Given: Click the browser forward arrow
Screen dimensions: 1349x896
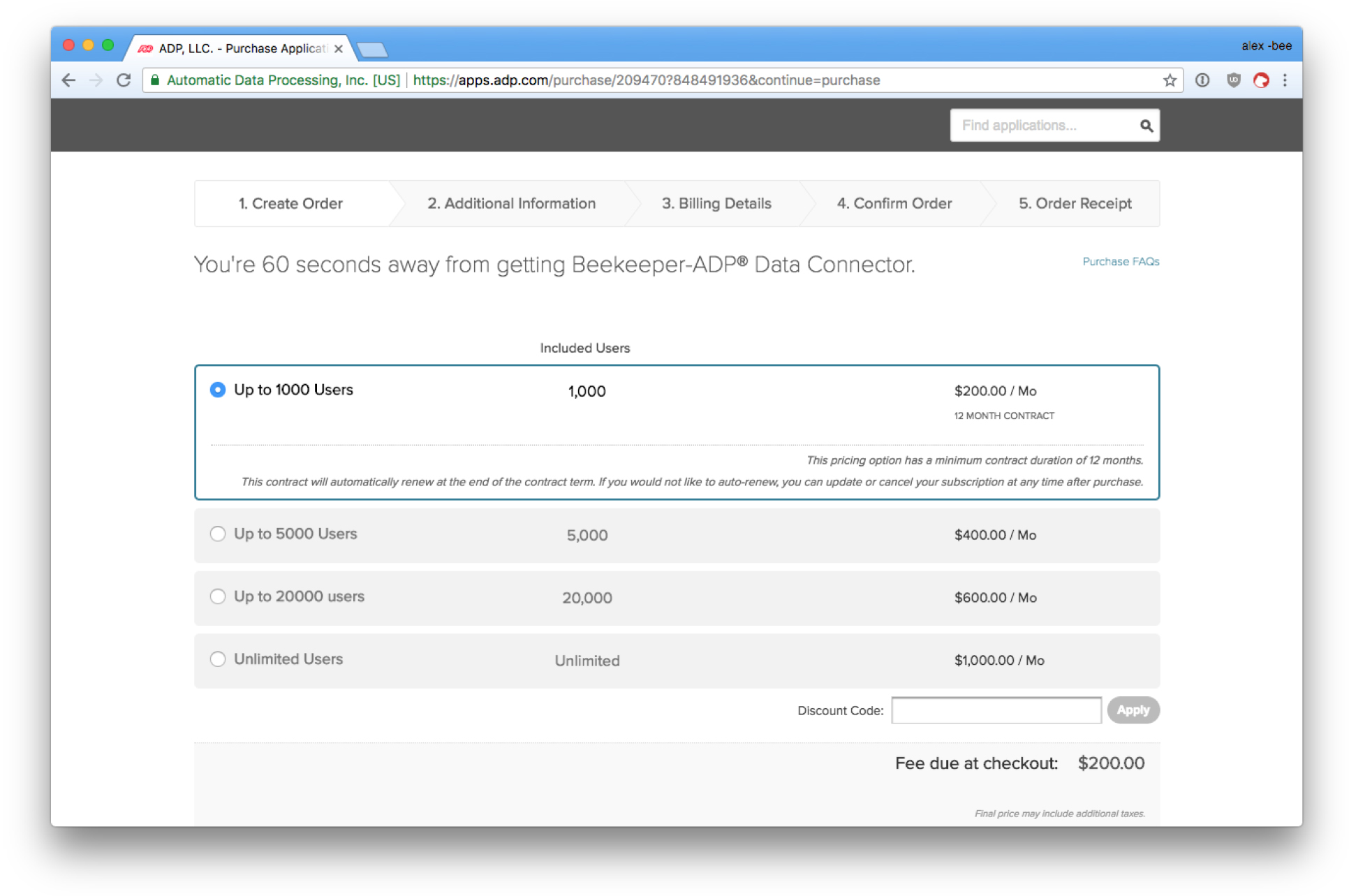Looking at the screenshot, I should [x=96, y=80].
